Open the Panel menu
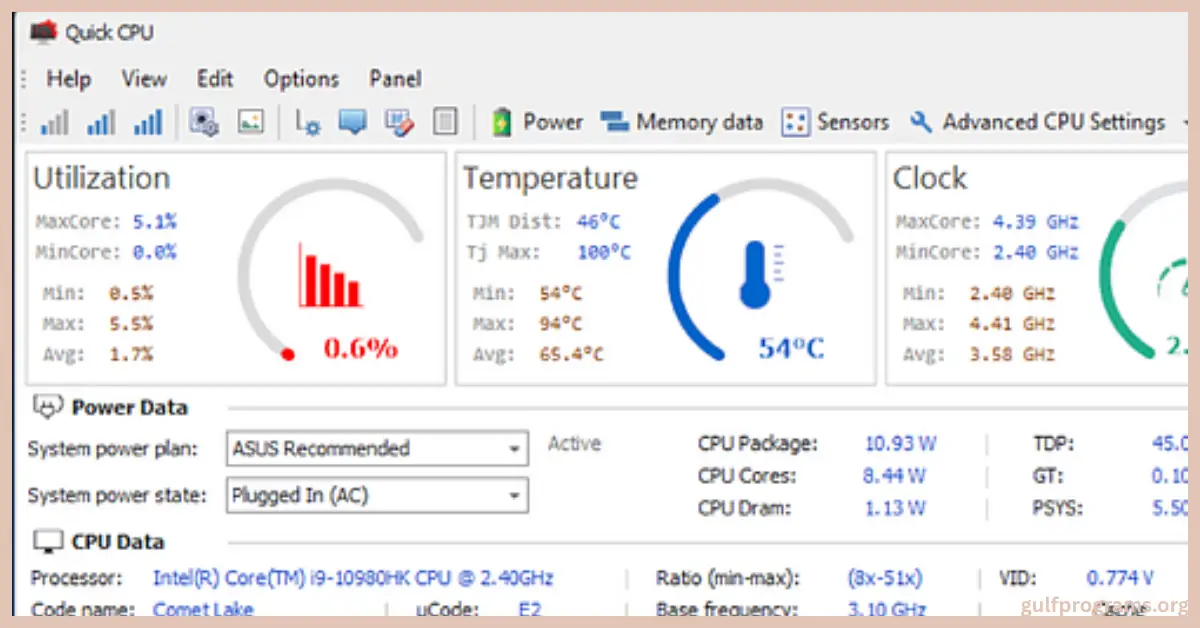Screen dimensions: 1200x628 pos(395,78)
